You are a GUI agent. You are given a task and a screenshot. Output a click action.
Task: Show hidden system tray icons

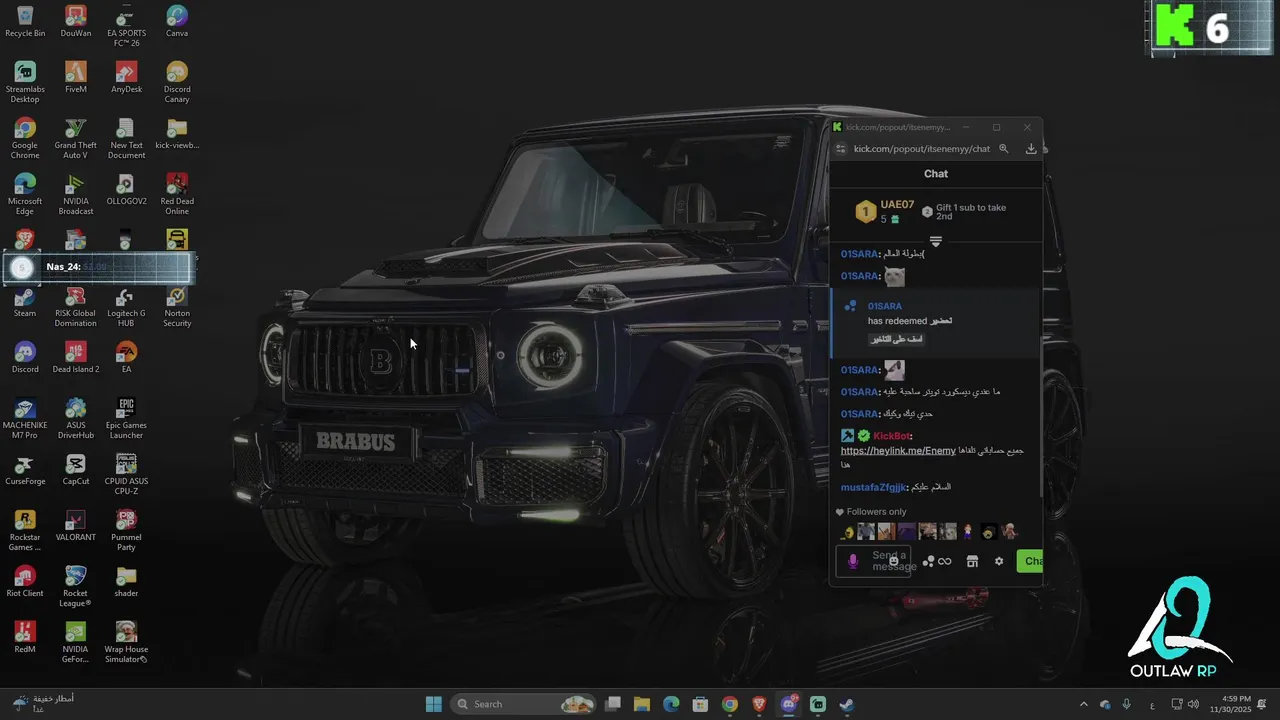(1083, 704)
